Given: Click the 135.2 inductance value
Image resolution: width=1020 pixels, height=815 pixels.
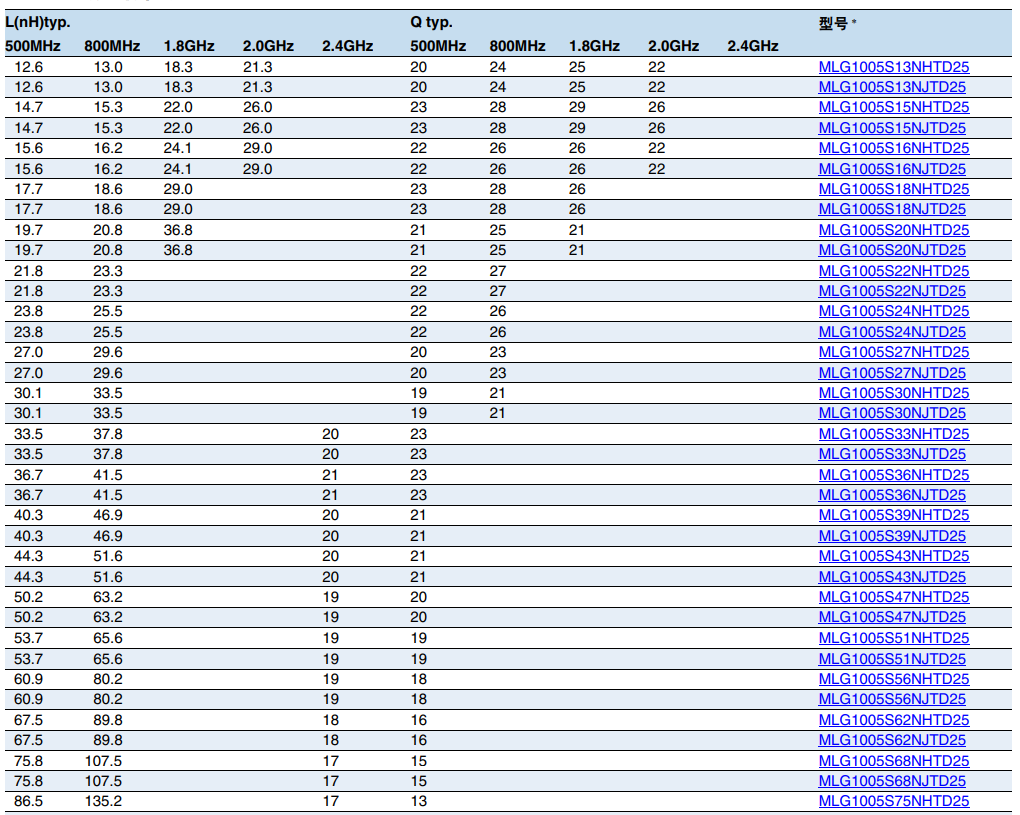Looking at the screenshot, I should (103, 802).
